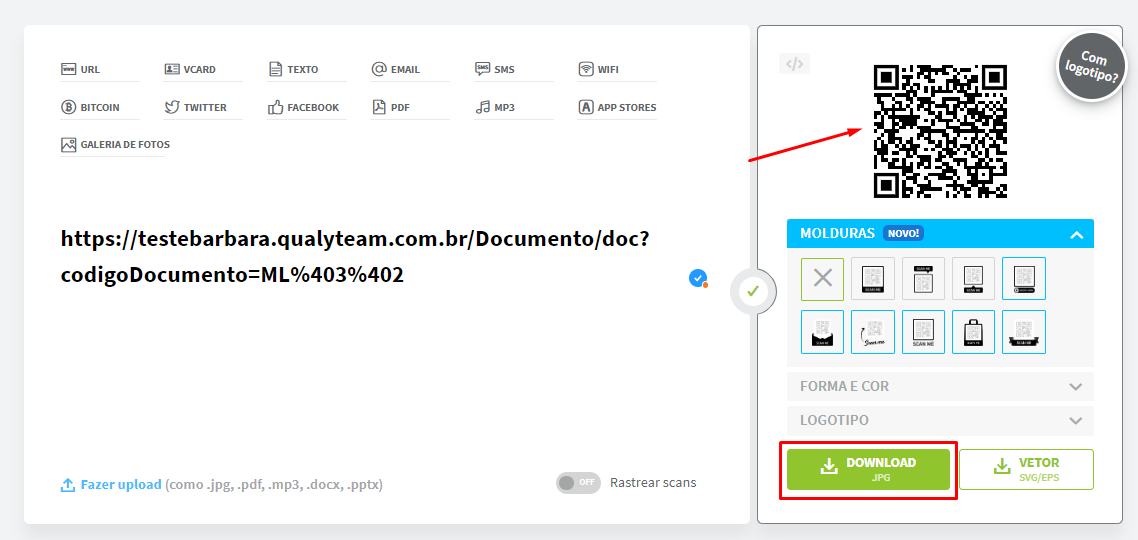Image resolution: width=1138 pixels, height=540 pixels.
Task: Select the handwritten arrow 'Scan me' frame
Action: [x=872, y=332]
